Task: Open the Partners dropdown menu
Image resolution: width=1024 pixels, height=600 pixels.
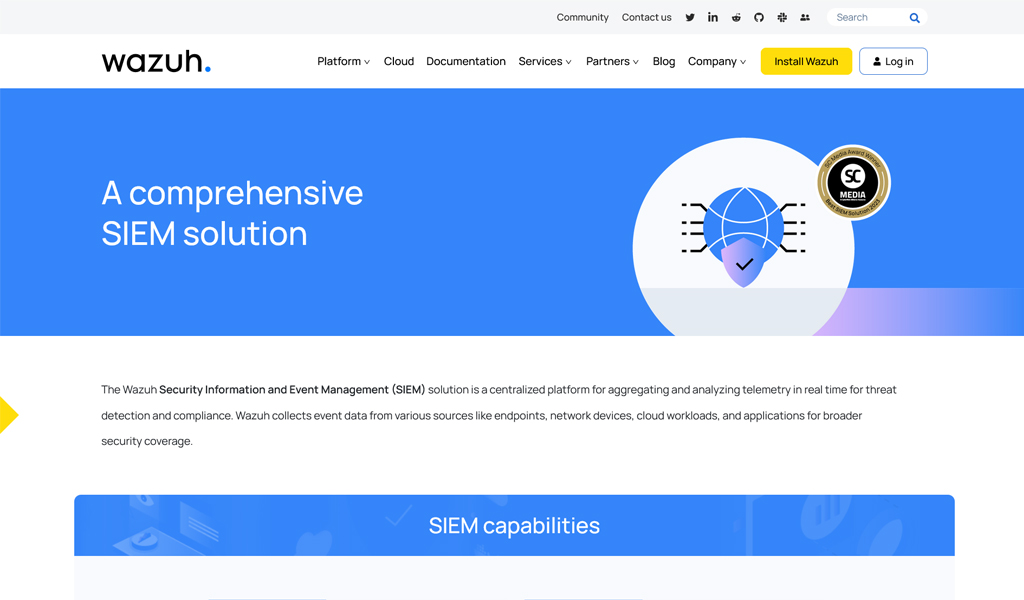Action: tap(612, 61)
